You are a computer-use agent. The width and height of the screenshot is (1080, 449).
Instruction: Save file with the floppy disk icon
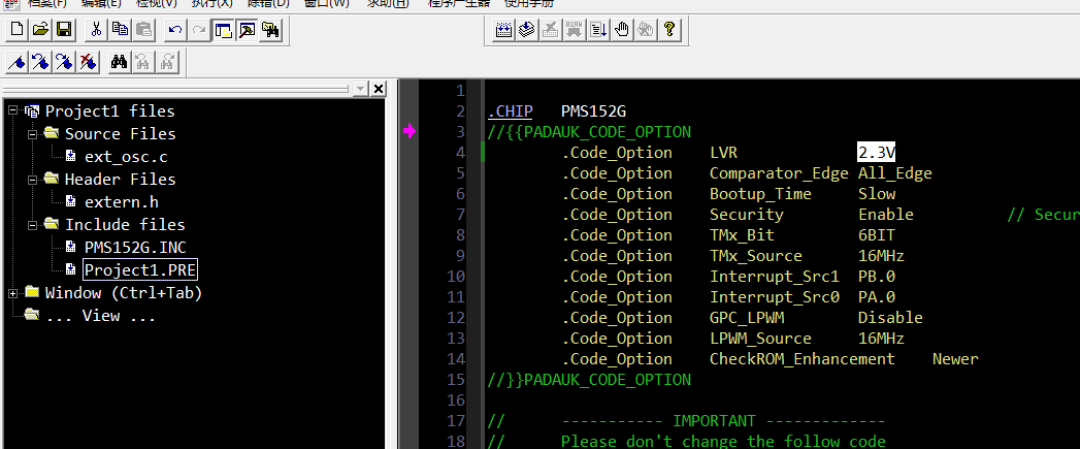click(64, 30)
